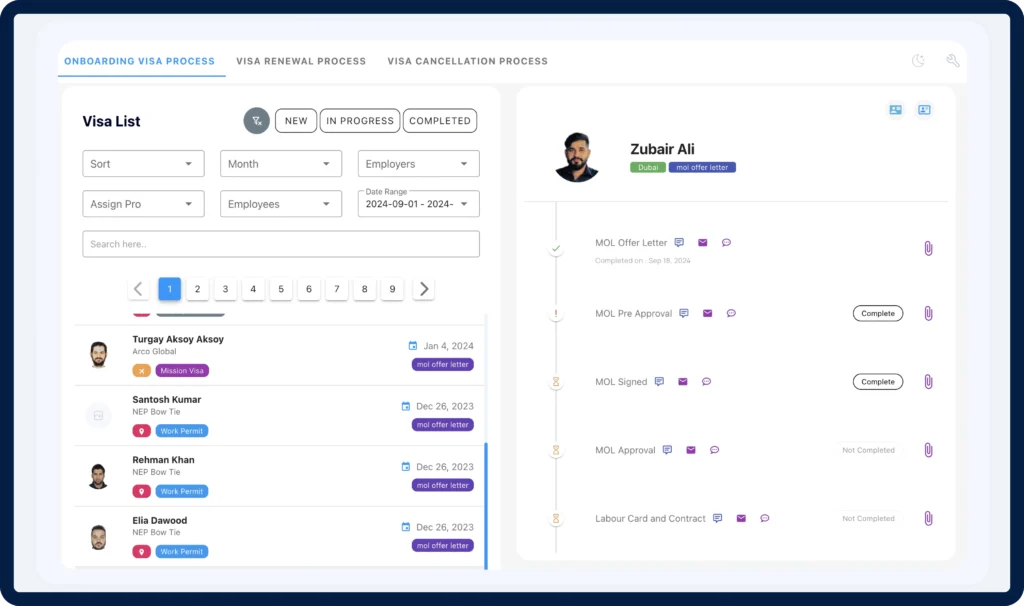
Task: Switch to Visa Renewal Process tab
Action: click(301, 61)
